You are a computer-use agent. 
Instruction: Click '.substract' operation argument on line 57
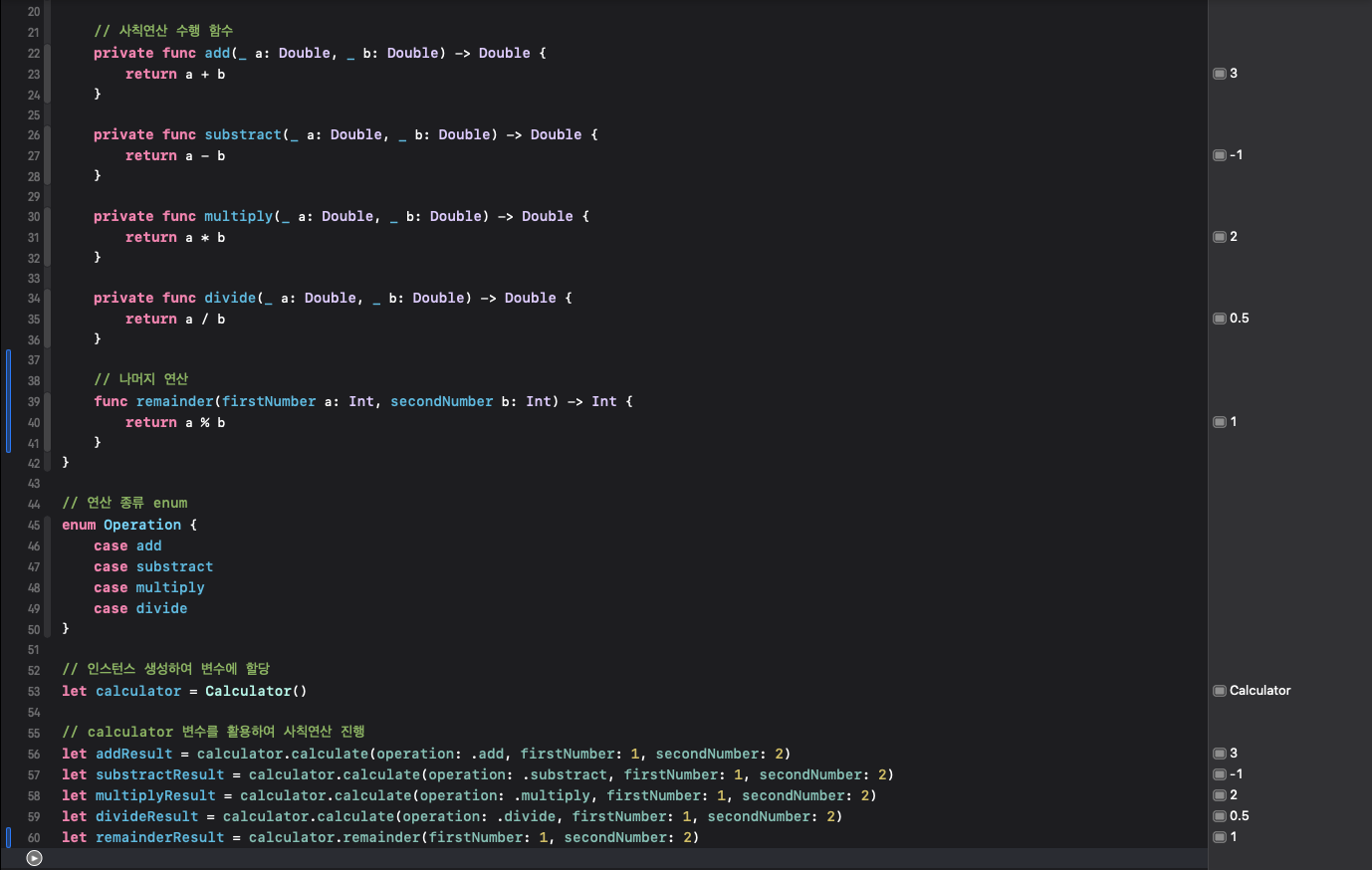[x=564, y=774]
